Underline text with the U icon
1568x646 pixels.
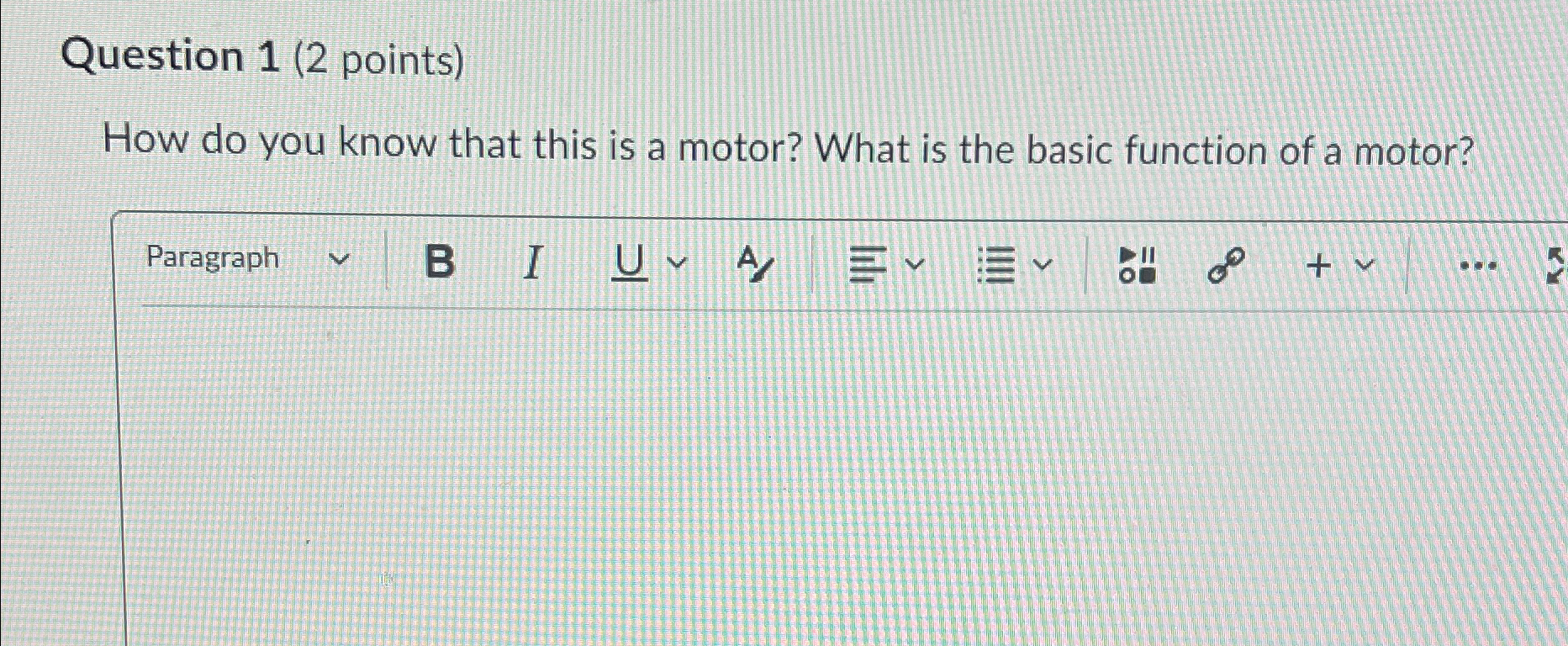point(629,263)
